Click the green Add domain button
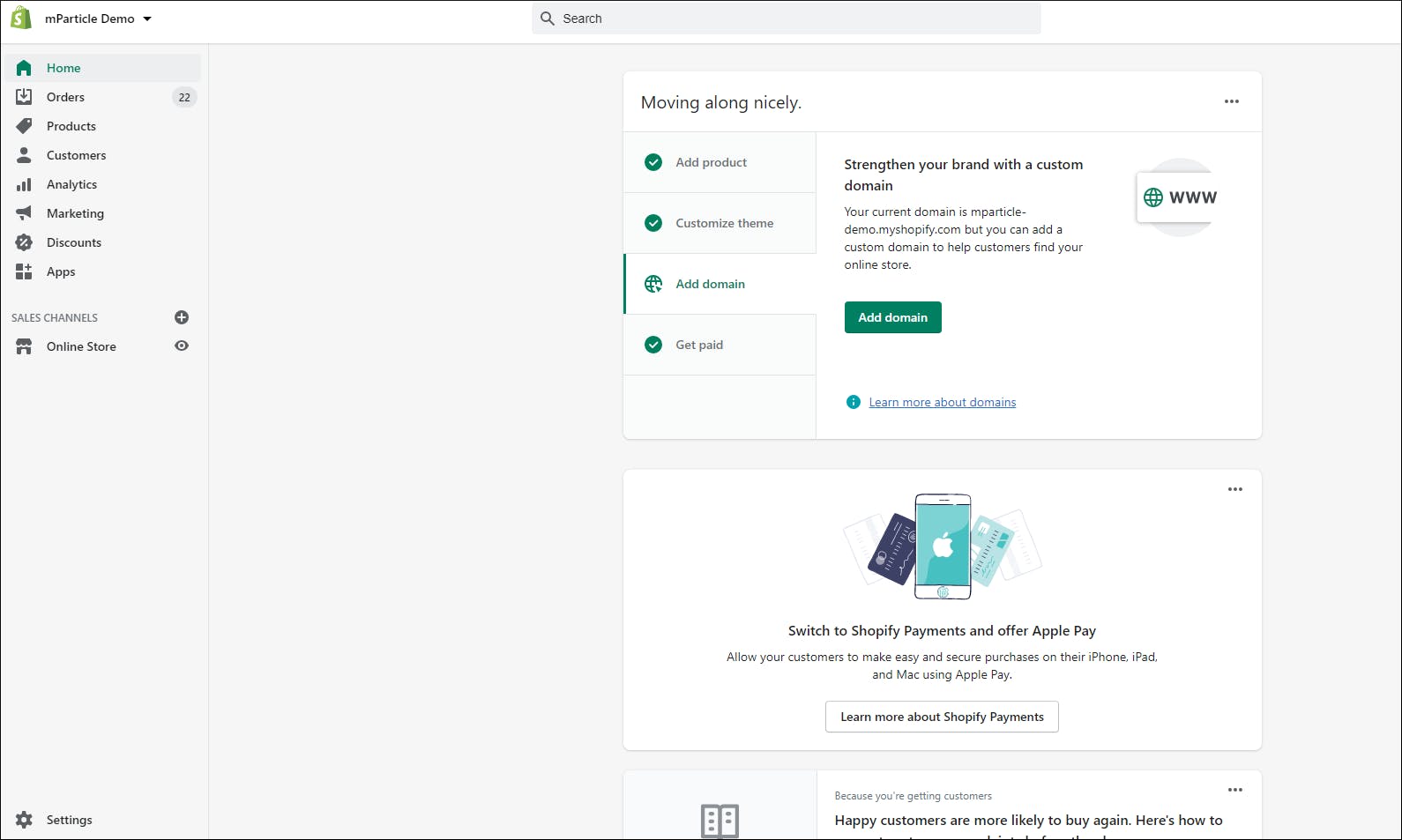Screen dimensions: 1402x840 pos(892,317)
